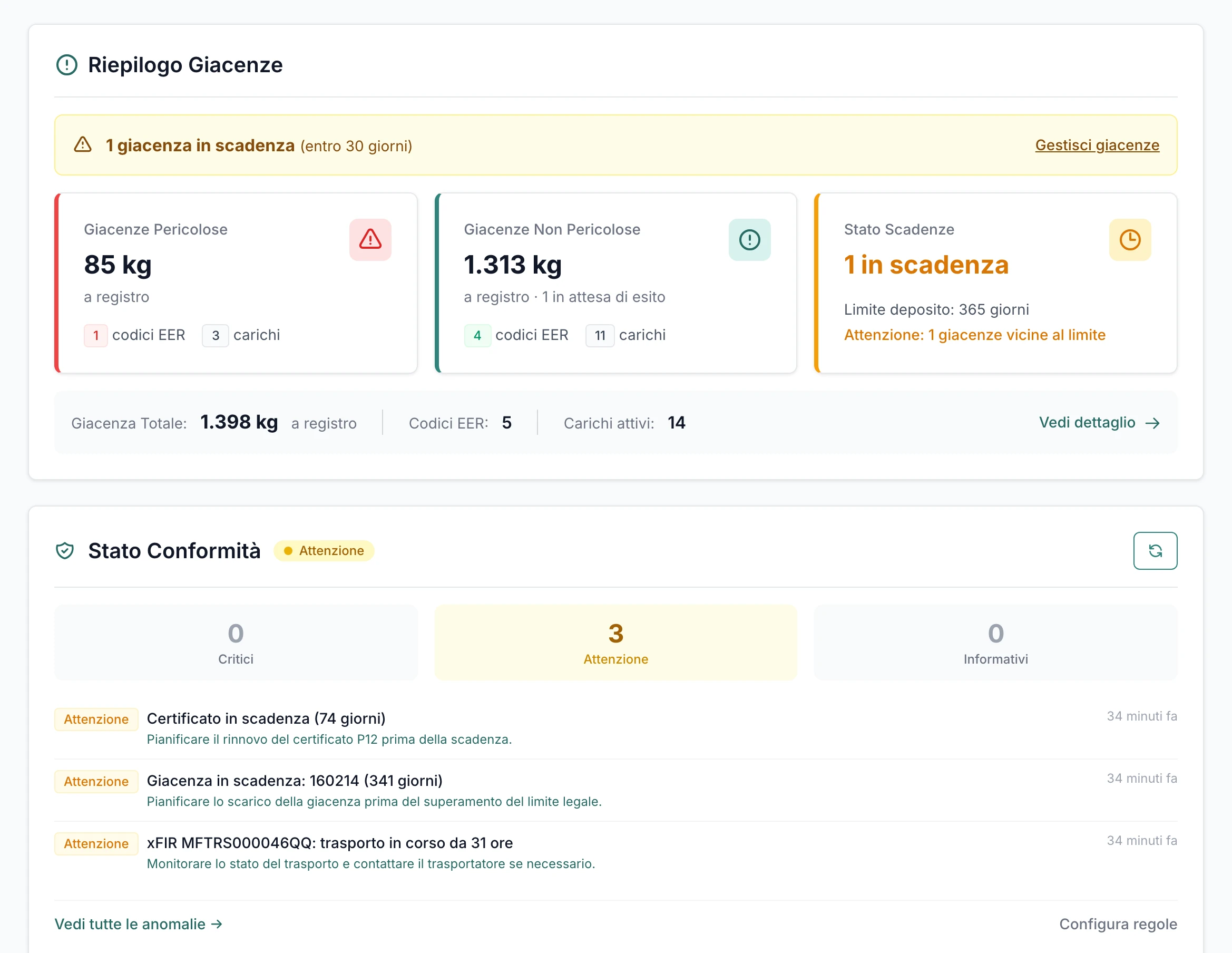The width and height of the screenshot is (1232, 953).
Task: Click the 11 carichi count badge
Action: pos(600,336)
